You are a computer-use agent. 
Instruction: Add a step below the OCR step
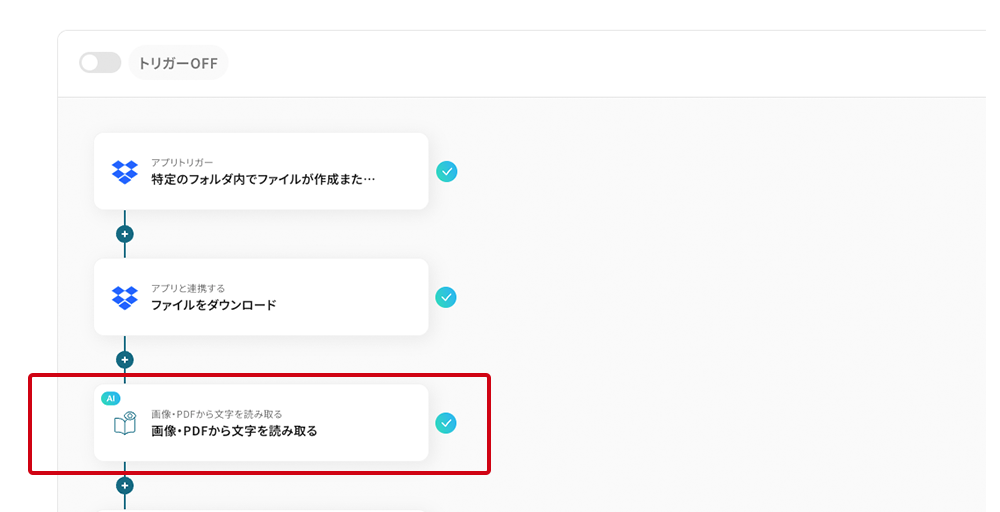click(x=125, y=485)
